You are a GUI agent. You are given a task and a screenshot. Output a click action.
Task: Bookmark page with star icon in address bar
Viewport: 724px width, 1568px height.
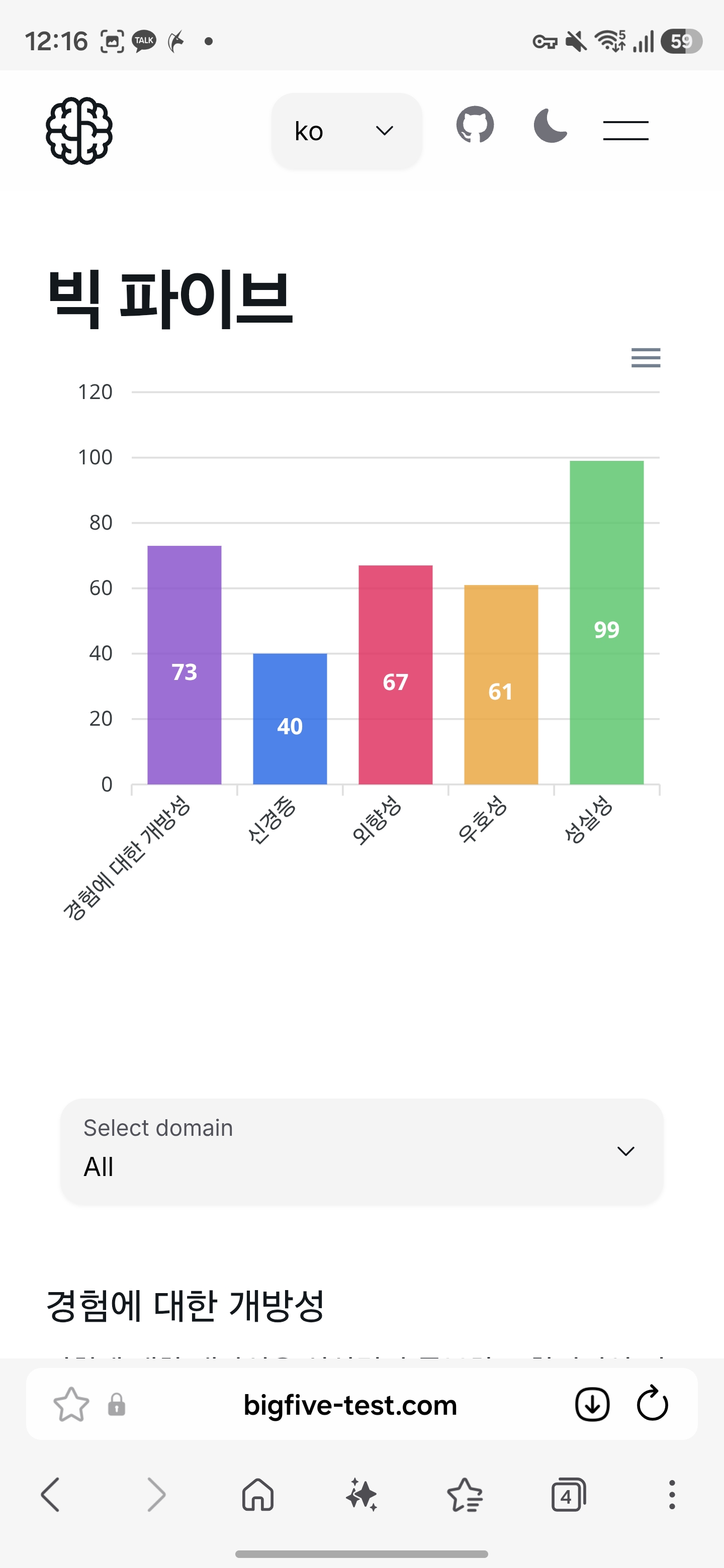coord(71,1405)
